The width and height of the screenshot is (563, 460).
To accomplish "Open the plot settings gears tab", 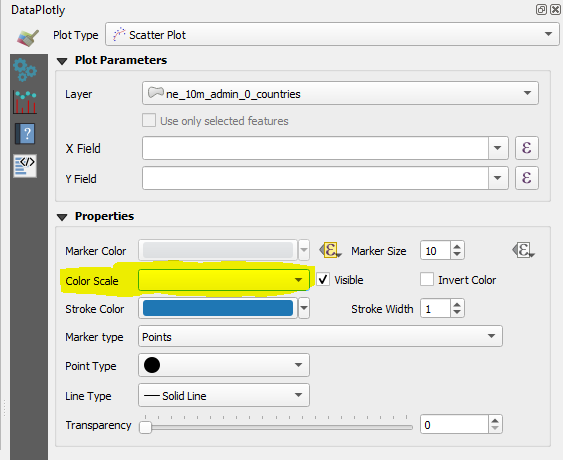I will pyautogui.click(x=25, y=70).
